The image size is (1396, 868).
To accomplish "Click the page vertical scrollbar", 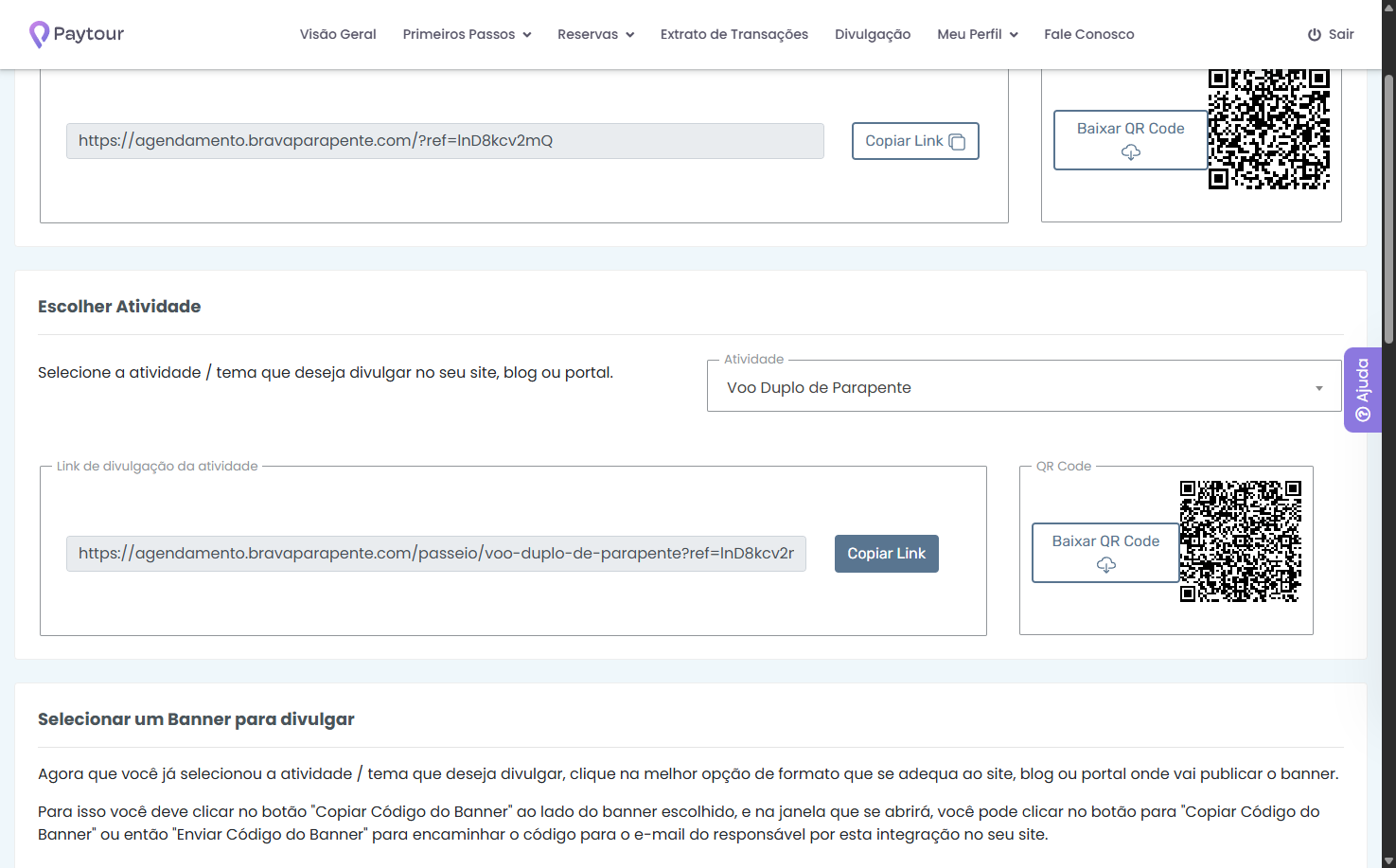I will pos(1388,208).
